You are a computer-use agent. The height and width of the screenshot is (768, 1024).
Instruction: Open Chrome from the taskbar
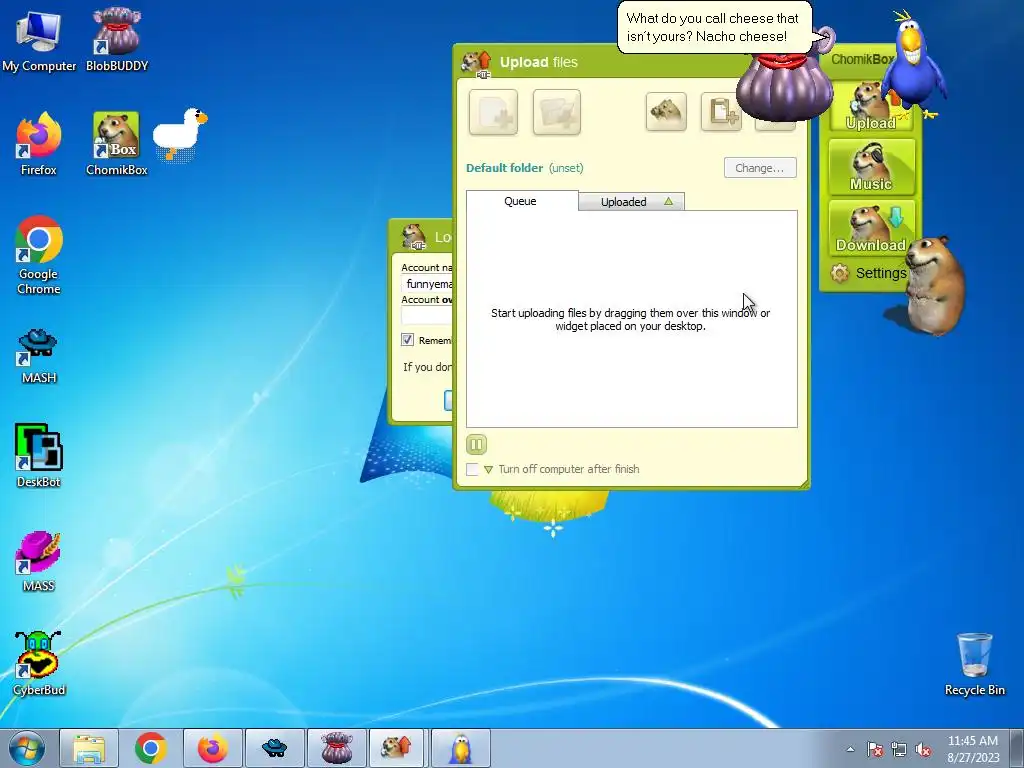[151, 748]
